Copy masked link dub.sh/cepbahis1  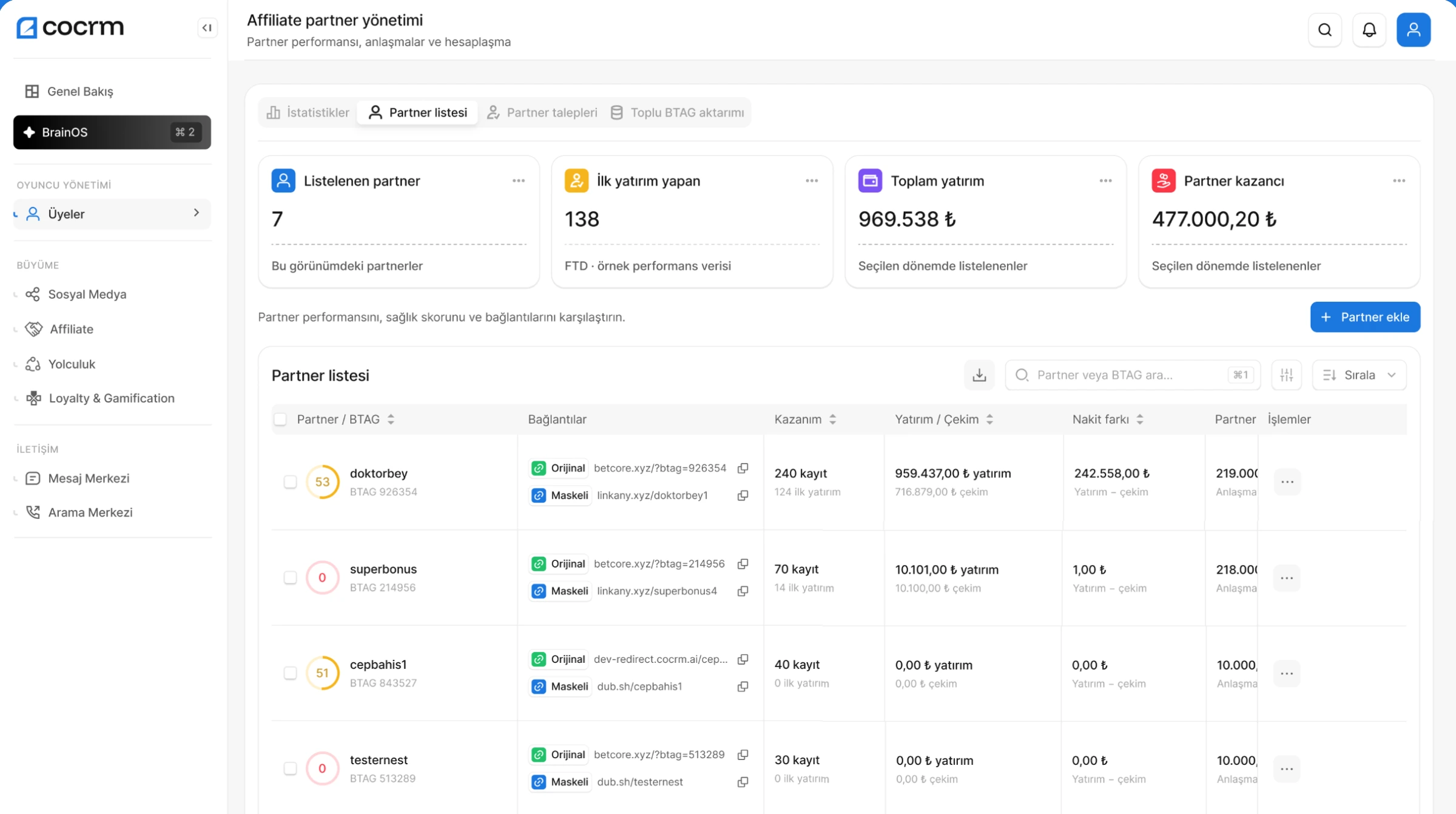[x=743, y=687]
